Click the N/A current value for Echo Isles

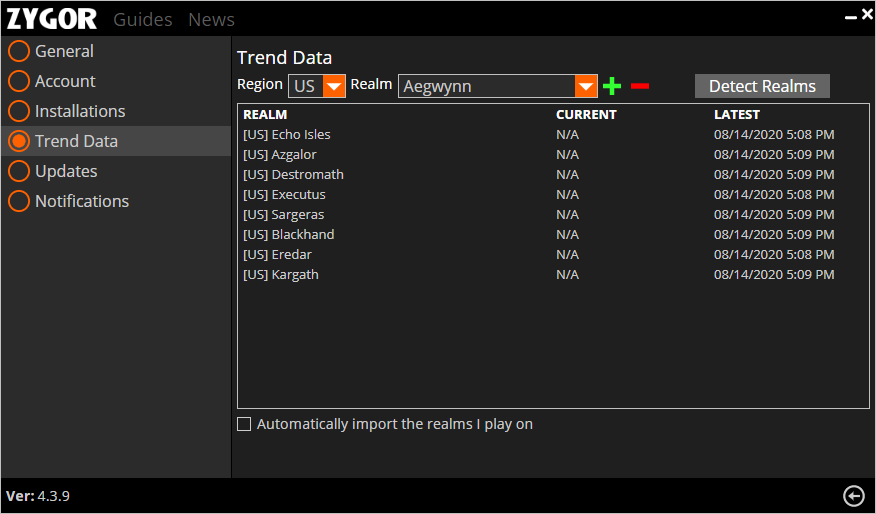[567, 135]
